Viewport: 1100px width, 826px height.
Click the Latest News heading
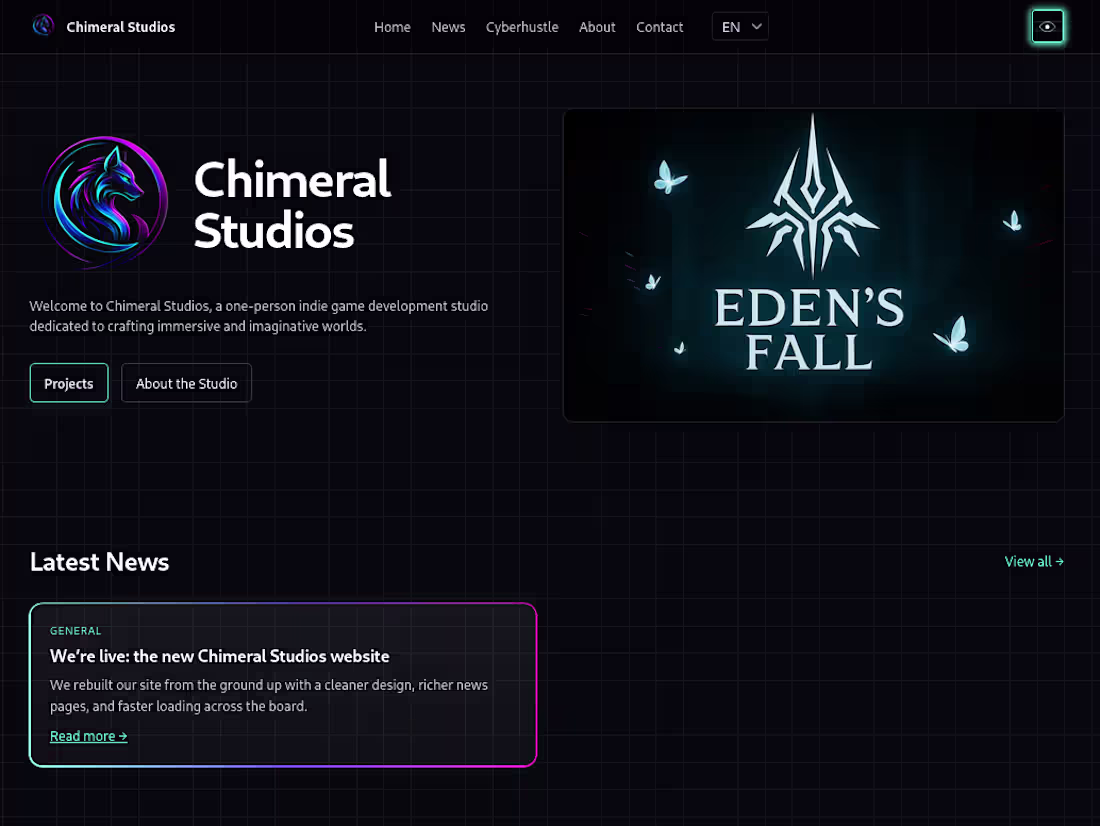100,562
